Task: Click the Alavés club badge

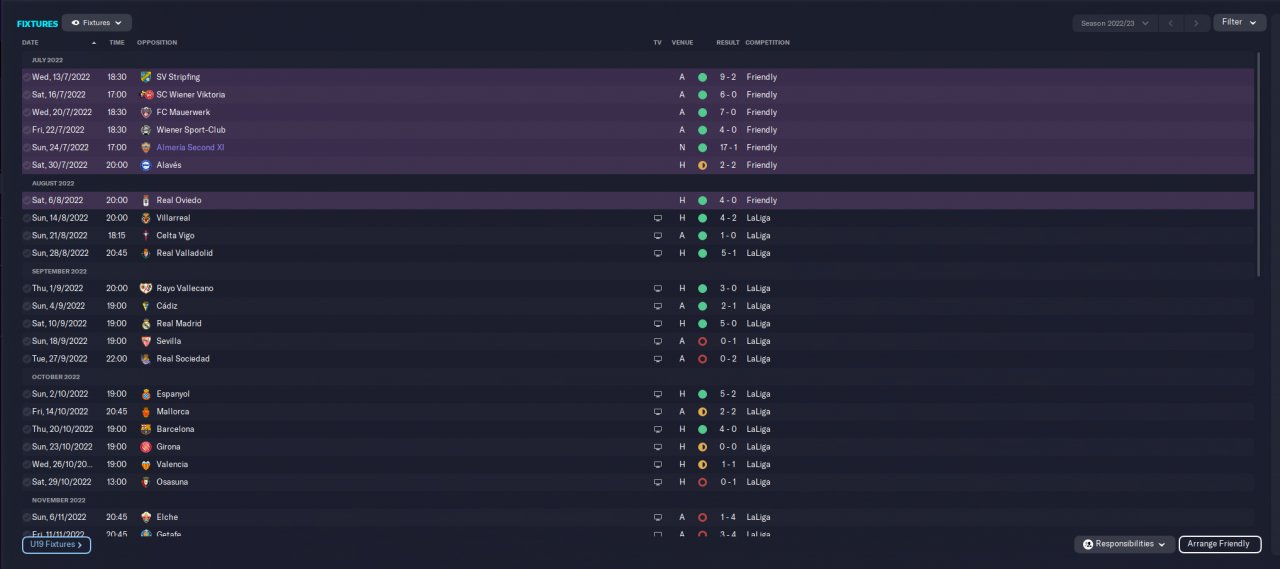Action: point(146,165)
